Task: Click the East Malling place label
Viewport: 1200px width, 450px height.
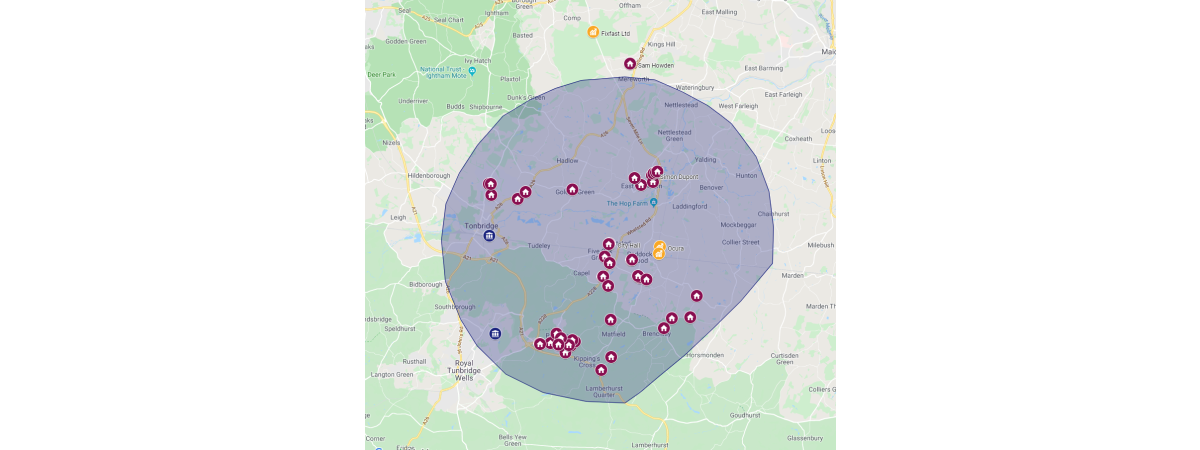Action: pyautogui.click(x=720, y=12)
